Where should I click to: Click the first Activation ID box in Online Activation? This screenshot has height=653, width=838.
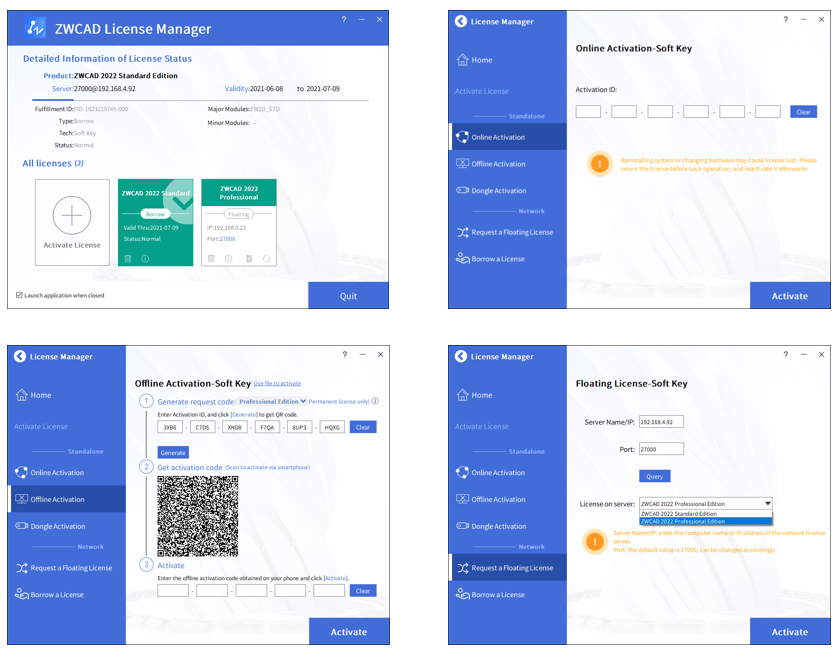588,111
